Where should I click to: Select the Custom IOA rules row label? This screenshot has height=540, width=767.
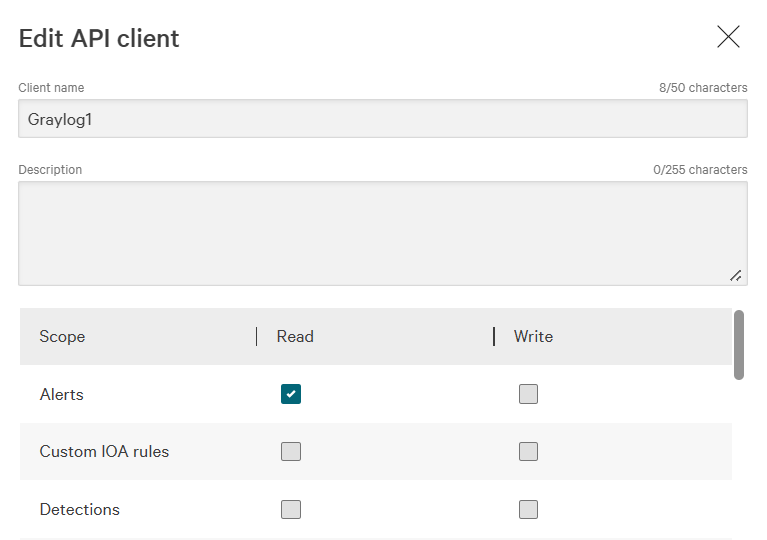coord(104,451)
